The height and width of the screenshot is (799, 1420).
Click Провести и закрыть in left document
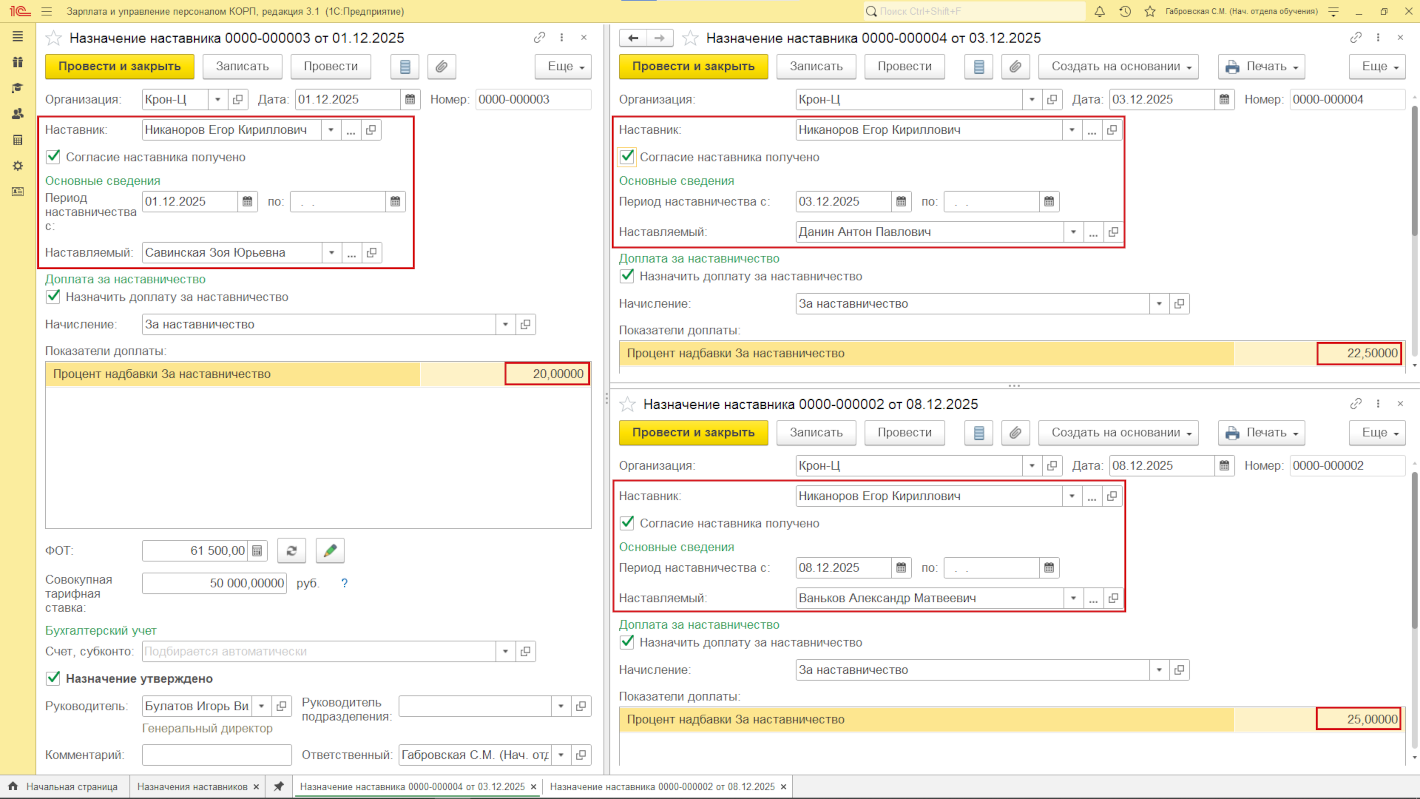click(x=119, y=67)
